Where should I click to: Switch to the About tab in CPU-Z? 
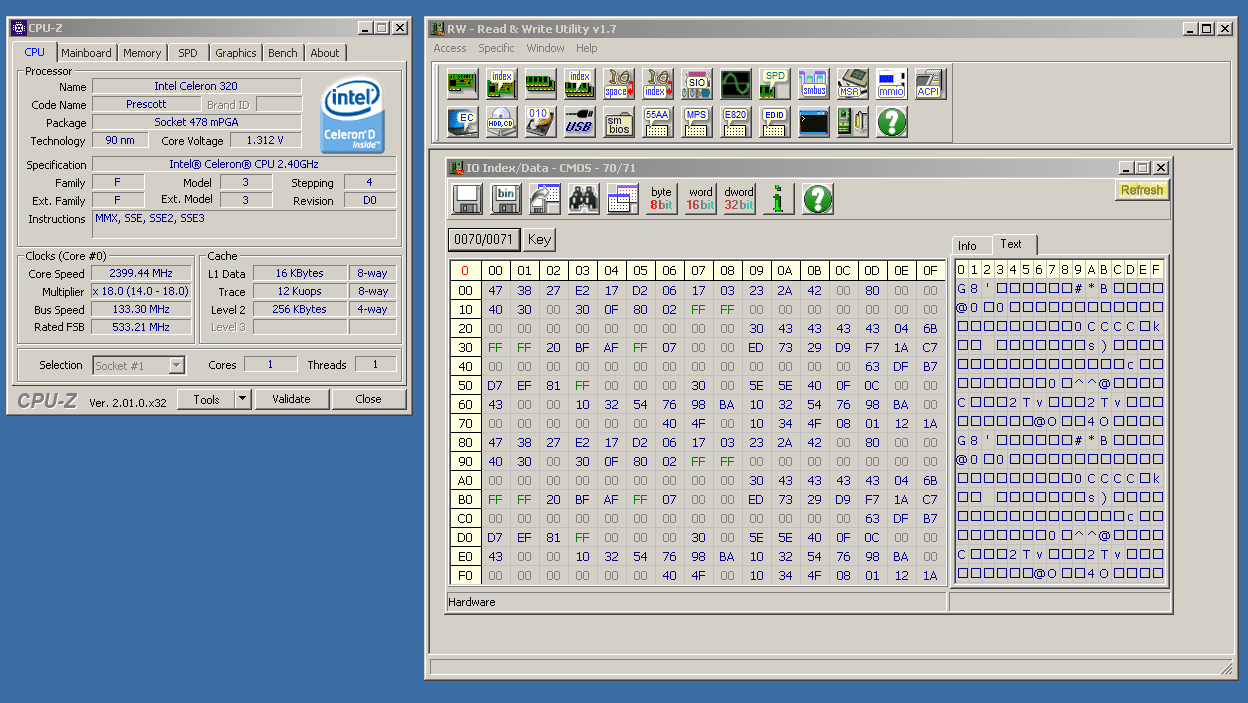(x=325, y=53)
